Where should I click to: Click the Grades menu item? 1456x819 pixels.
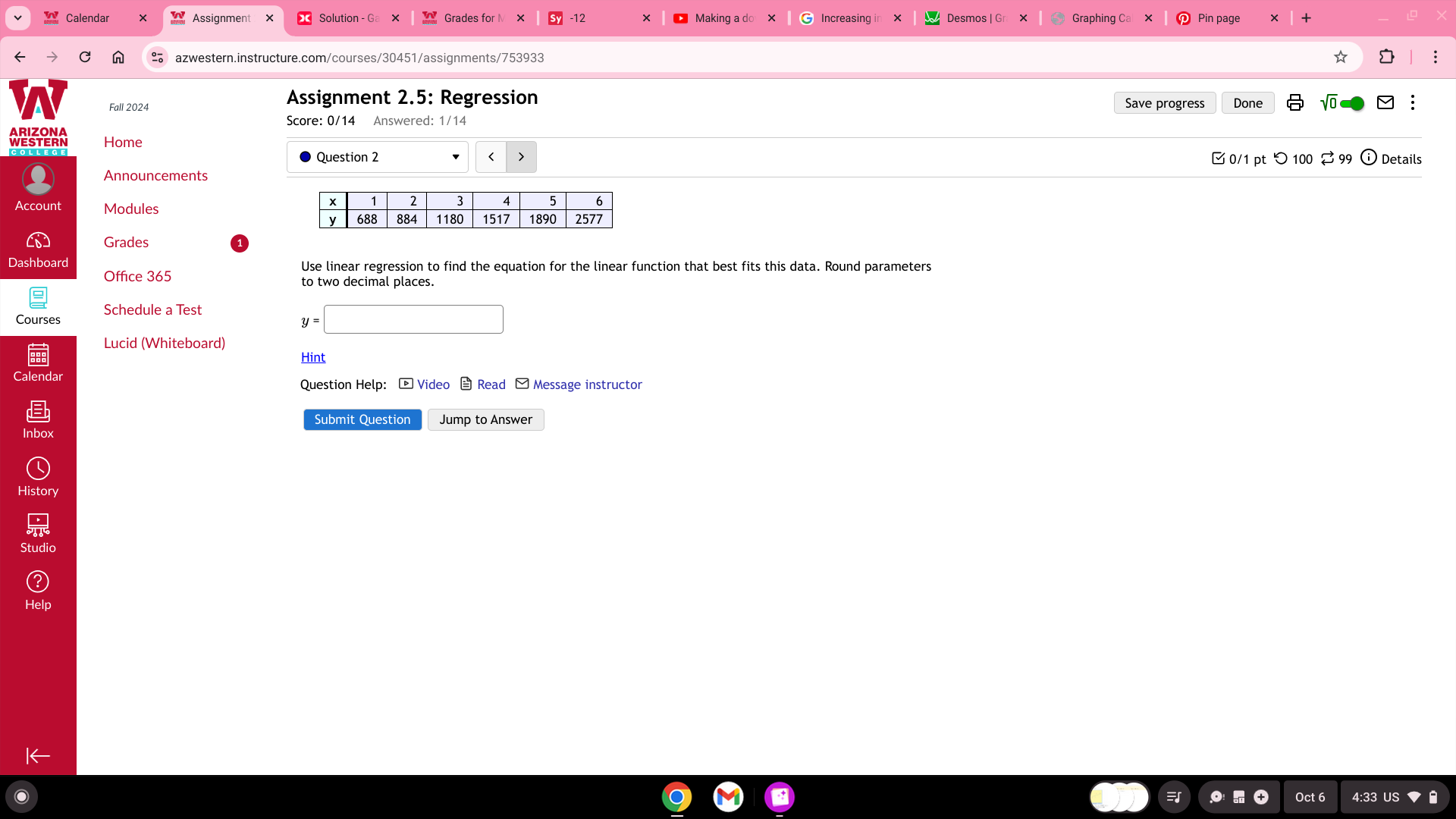point(125,242)
